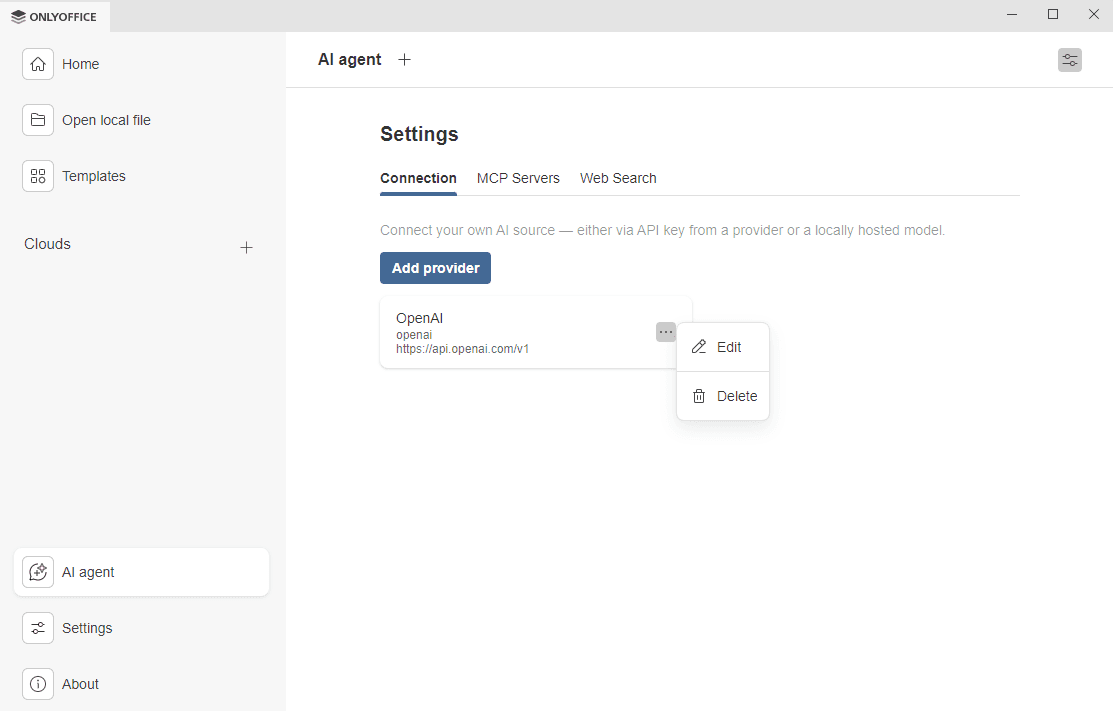Click the ONLYOFFICE logo
1113x711 pixels.
(55, 16)
